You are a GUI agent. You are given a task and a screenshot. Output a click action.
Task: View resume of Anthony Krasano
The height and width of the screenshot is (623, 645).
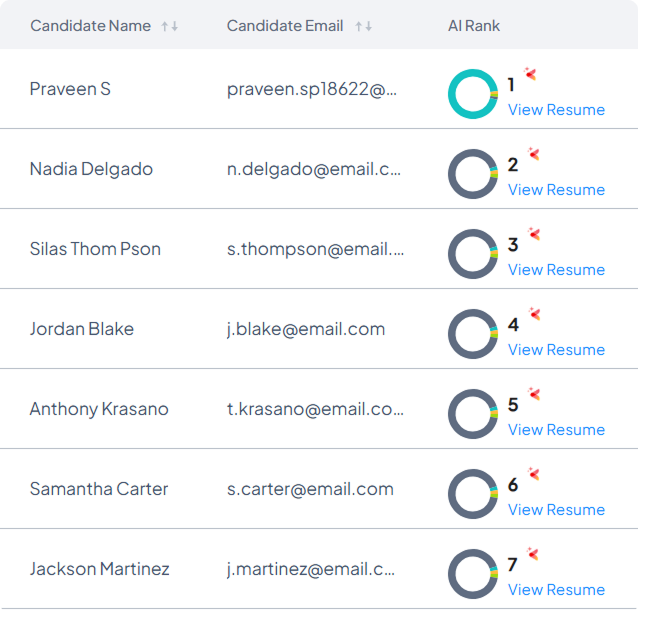[x=556, y=430]
